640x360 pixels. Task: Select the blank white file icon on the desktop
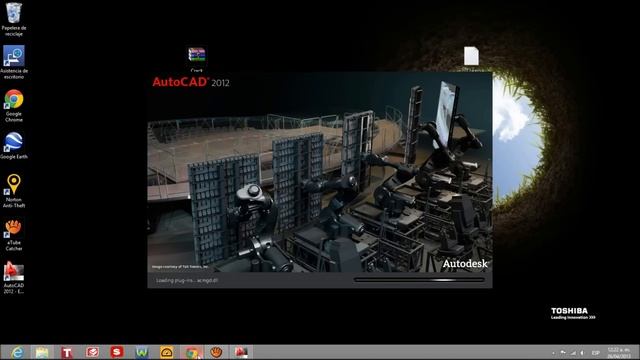coord(471,57)
